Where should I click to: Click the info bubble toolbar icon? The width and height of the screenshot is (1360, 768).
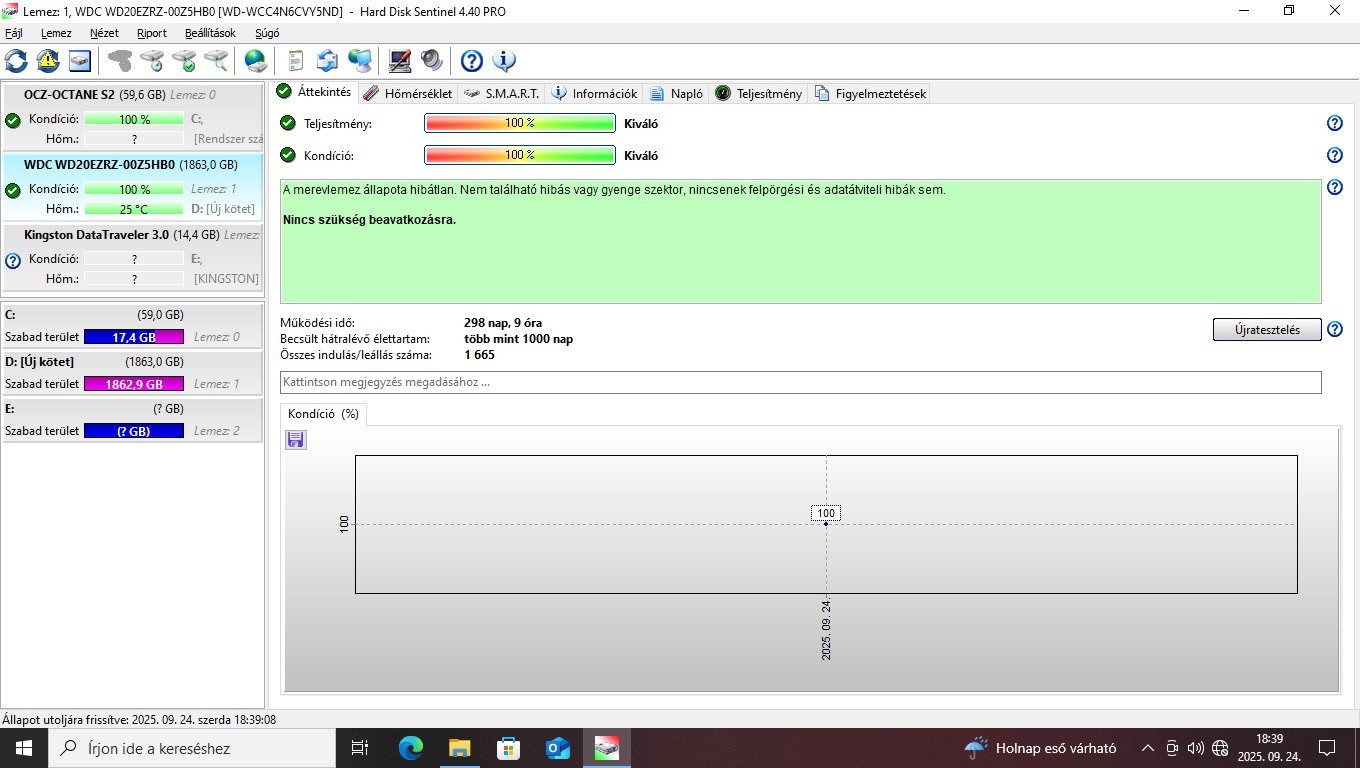(x=504, y=61)
